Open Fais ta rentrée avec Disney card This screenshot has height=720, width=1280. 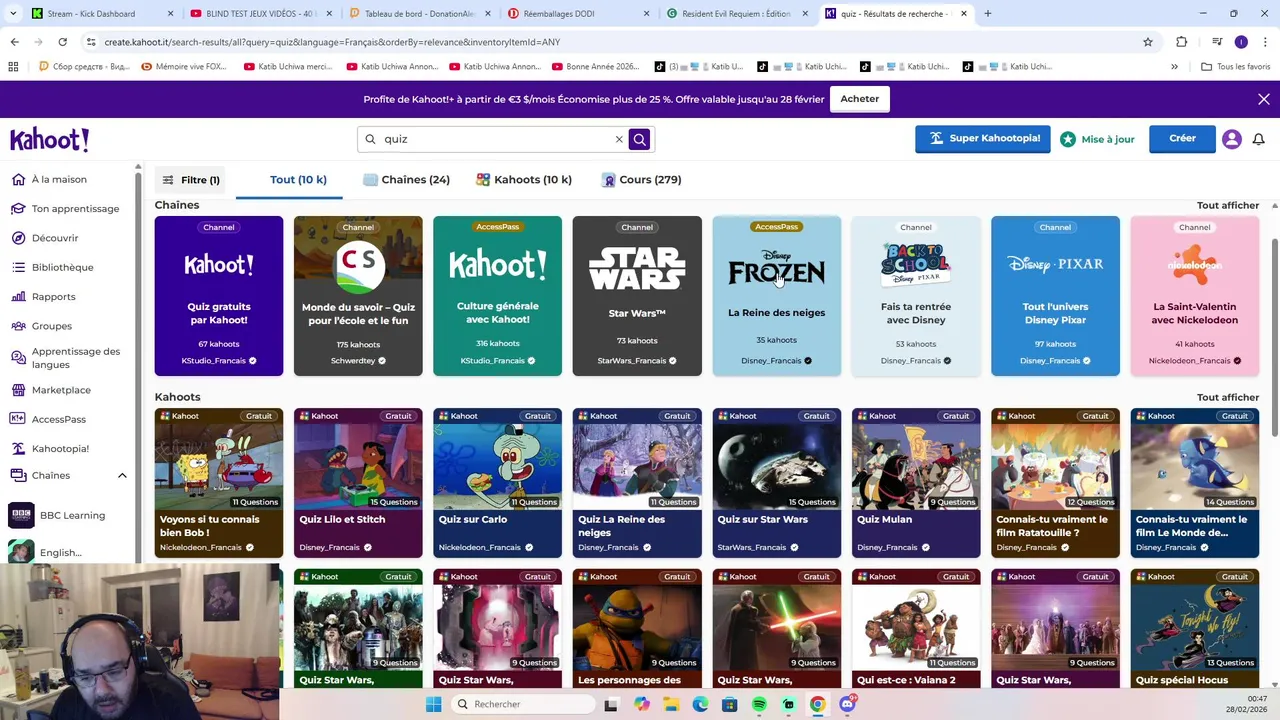click(916, 296)
